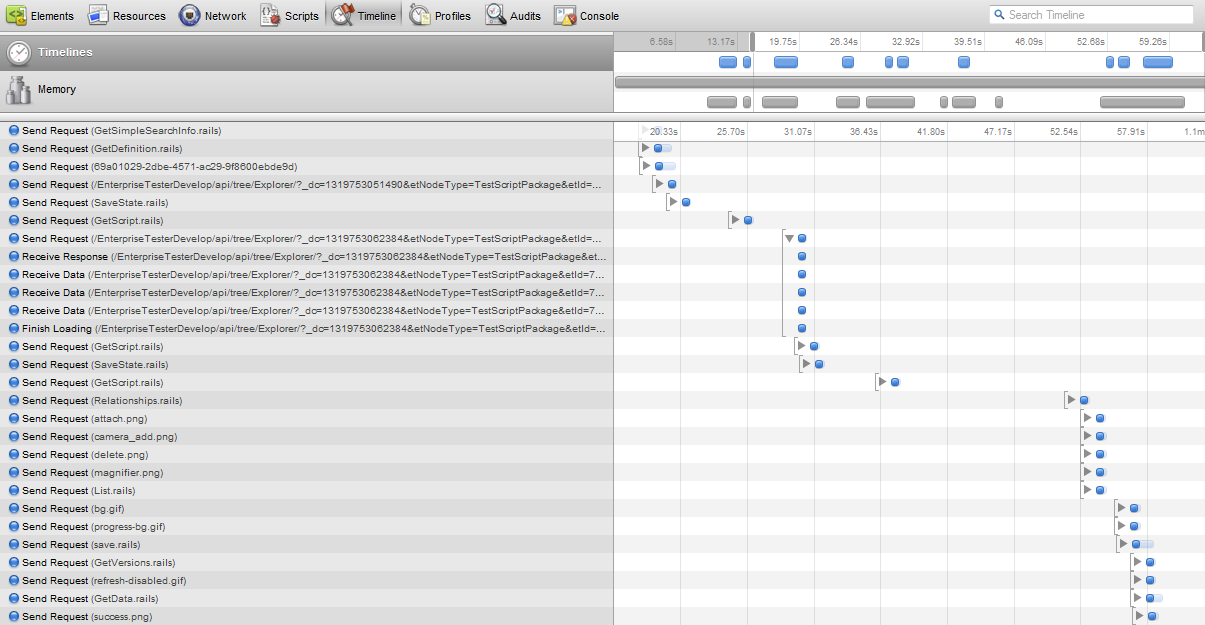Viewport: 1205px width, 625px height.
Task: Select the Receive Response record row
Action: (x=300, y=257)
